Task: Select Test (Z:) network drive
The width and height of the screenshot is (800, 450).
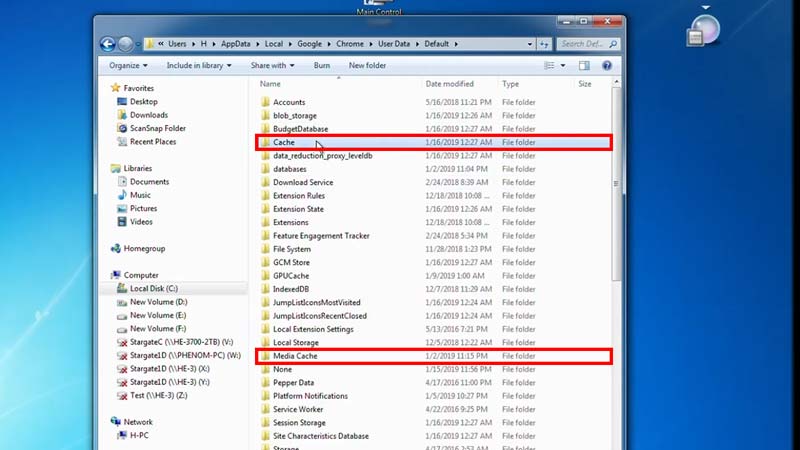Action: pos(158,395)
